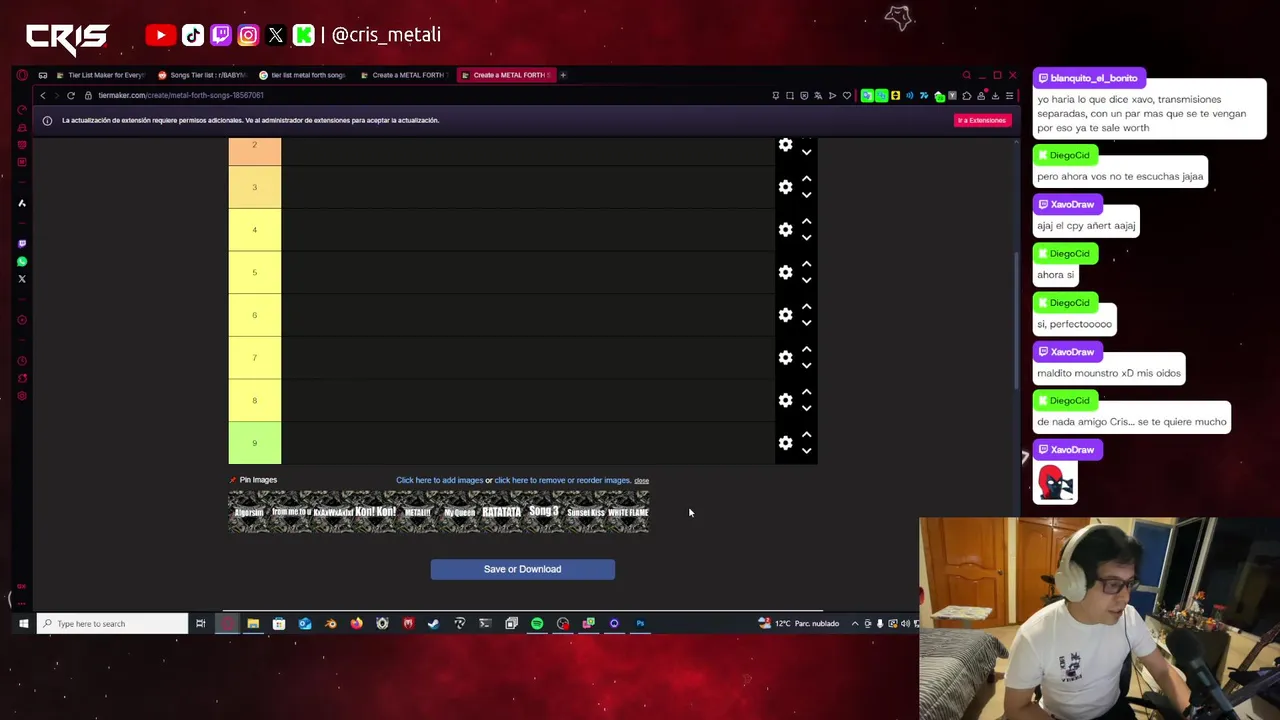The image size is (1280, 720).
Task: Select the METAL!! song image
Action: tap(417, 512)
